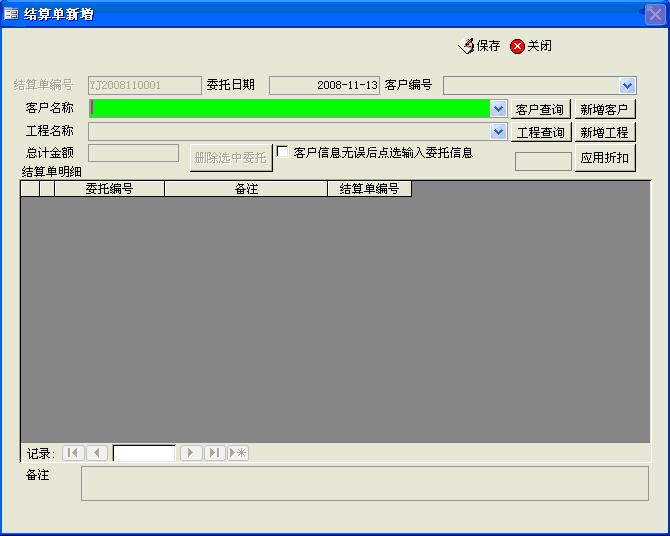This screenshot has width=670, height=536.
Task: Click the 新增工程 button
Action: 605,132
